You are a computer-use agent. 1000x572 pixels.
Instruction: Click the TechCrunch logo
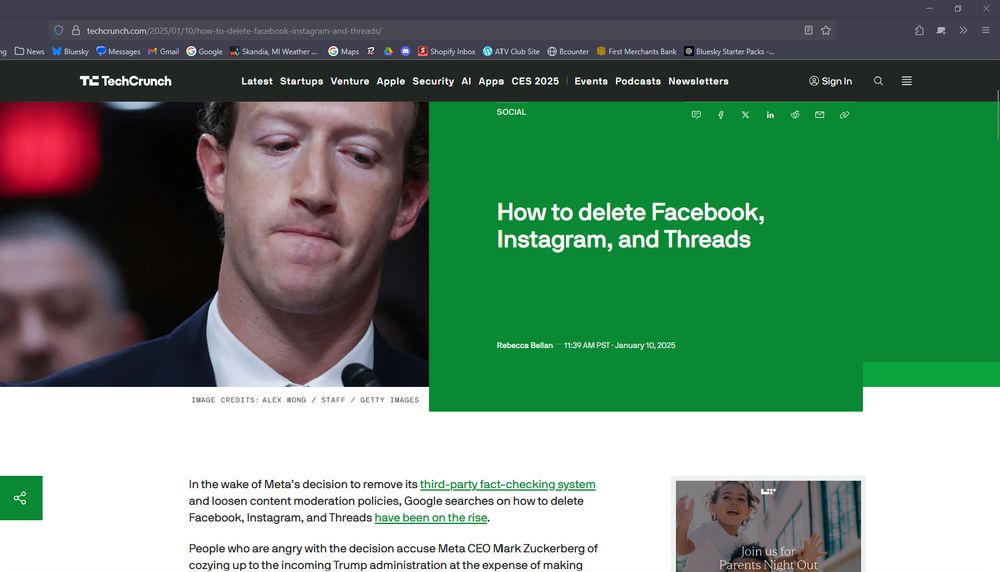pos(126,81)
